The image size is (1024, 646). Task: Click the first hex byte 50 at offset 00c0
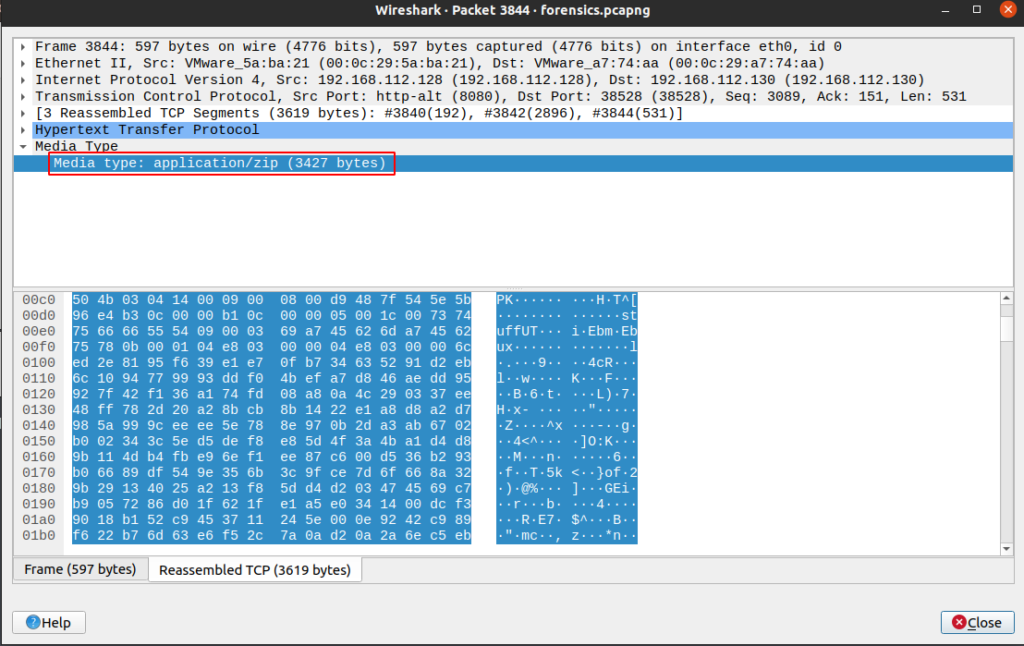pos(80,300)
